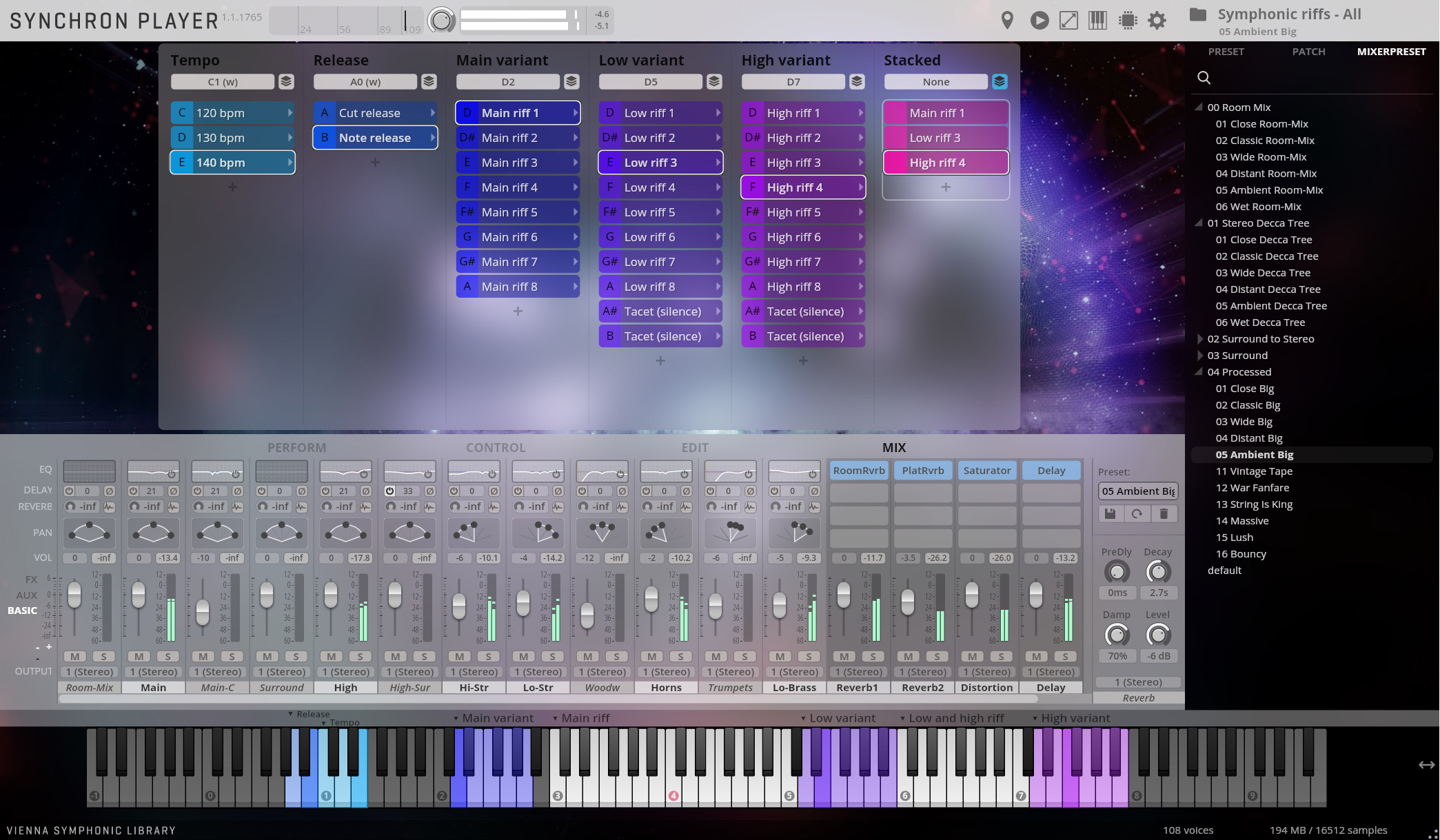Image resolution: width=1440 pixels, height=840 pixels.
Task: Switch to the PRESET tab
Action: (x=1226, y=52)
